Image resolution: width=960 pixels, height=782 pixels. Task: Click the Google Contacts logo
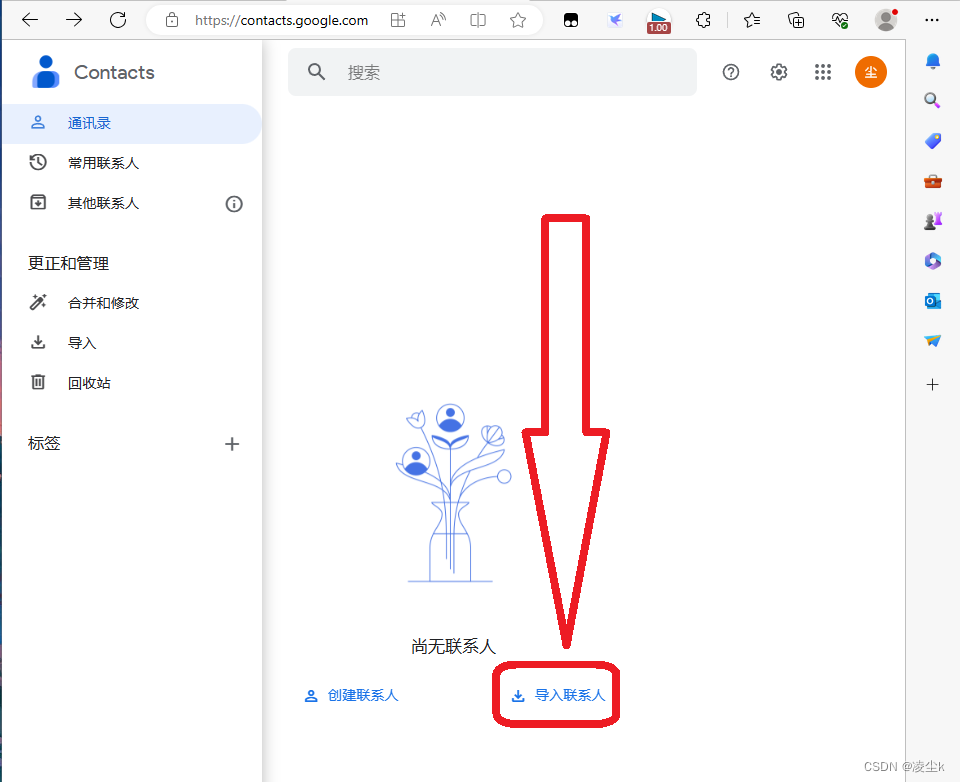(x=93, y=72)
